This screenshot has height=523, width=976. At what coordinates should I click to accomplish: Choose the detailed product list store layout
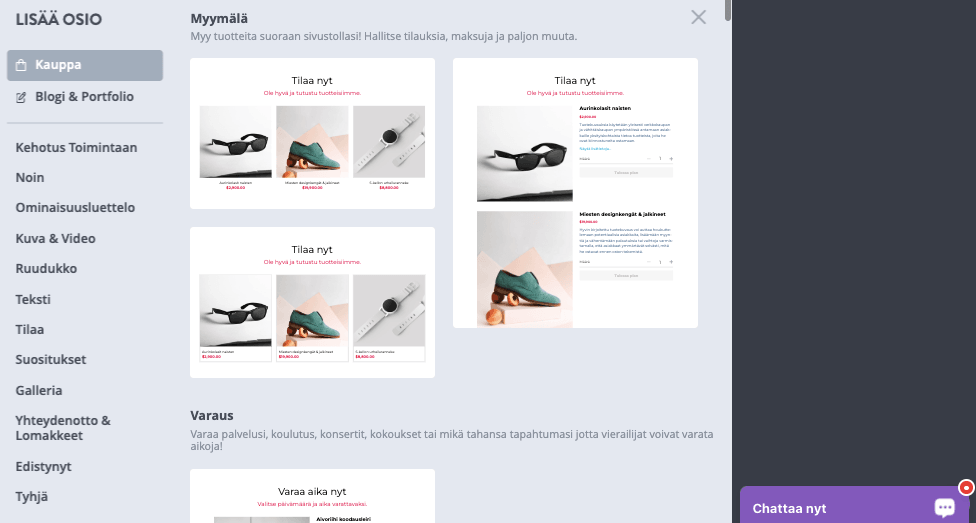point(575,193)
